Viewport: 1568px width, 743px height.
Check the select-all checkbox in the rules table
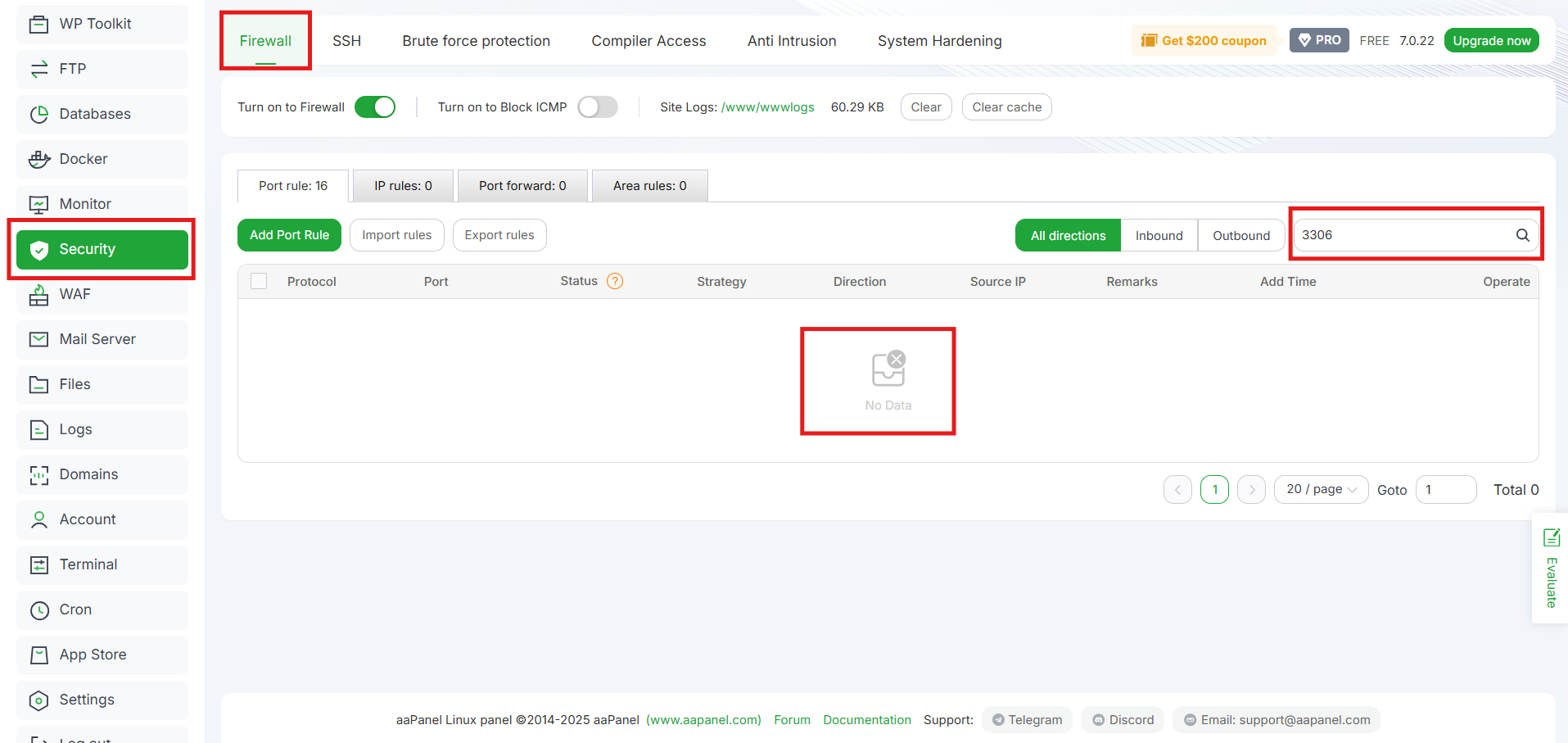click(258, 280)
